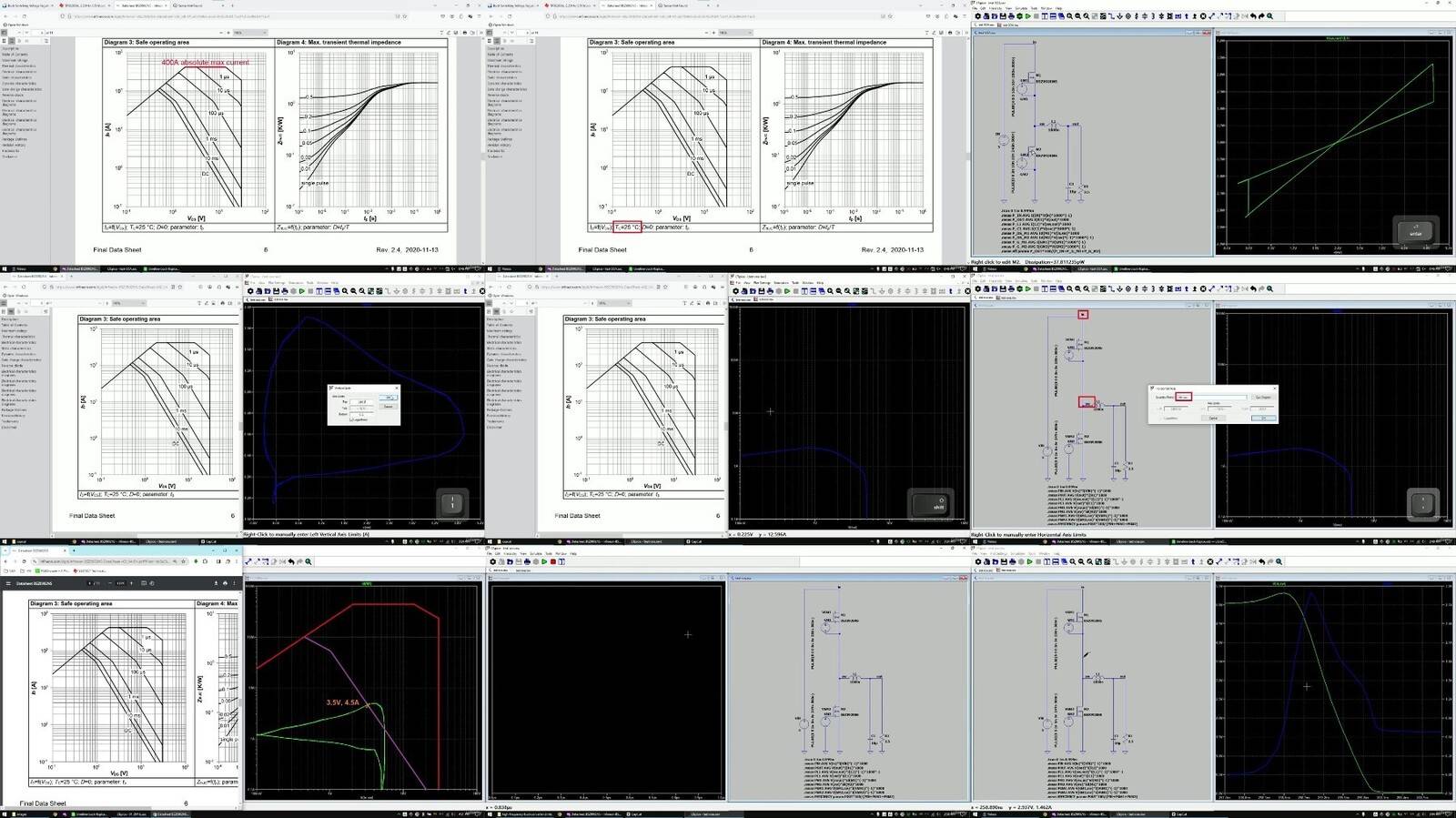This screenshot has height=818, width=1456.
Task: Print from Chrome's Datasheet PDF viewer toolbar
Action: 224,583
